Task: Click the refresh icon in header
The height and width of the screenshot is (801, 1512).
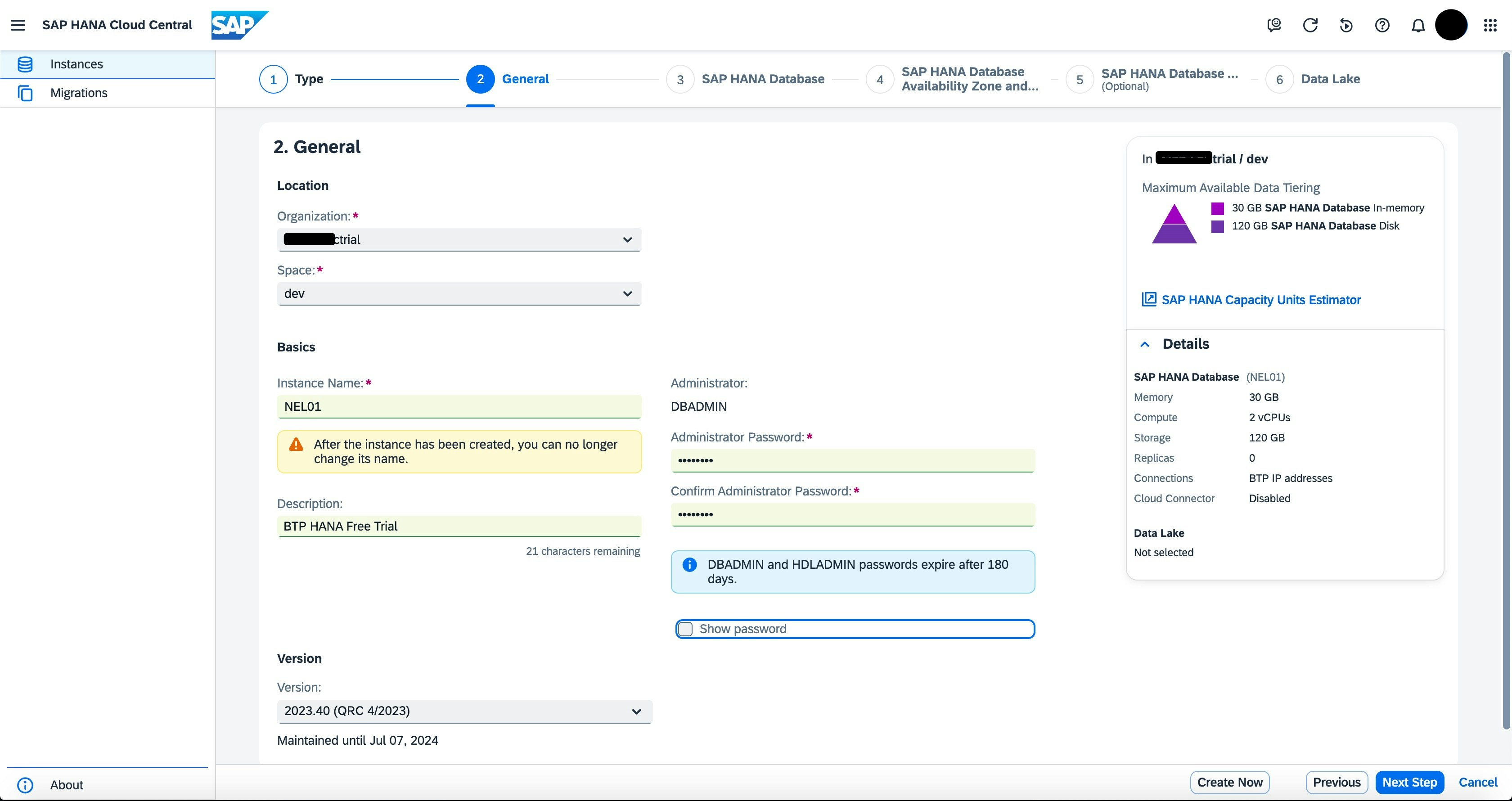Action: [1310, 25]
